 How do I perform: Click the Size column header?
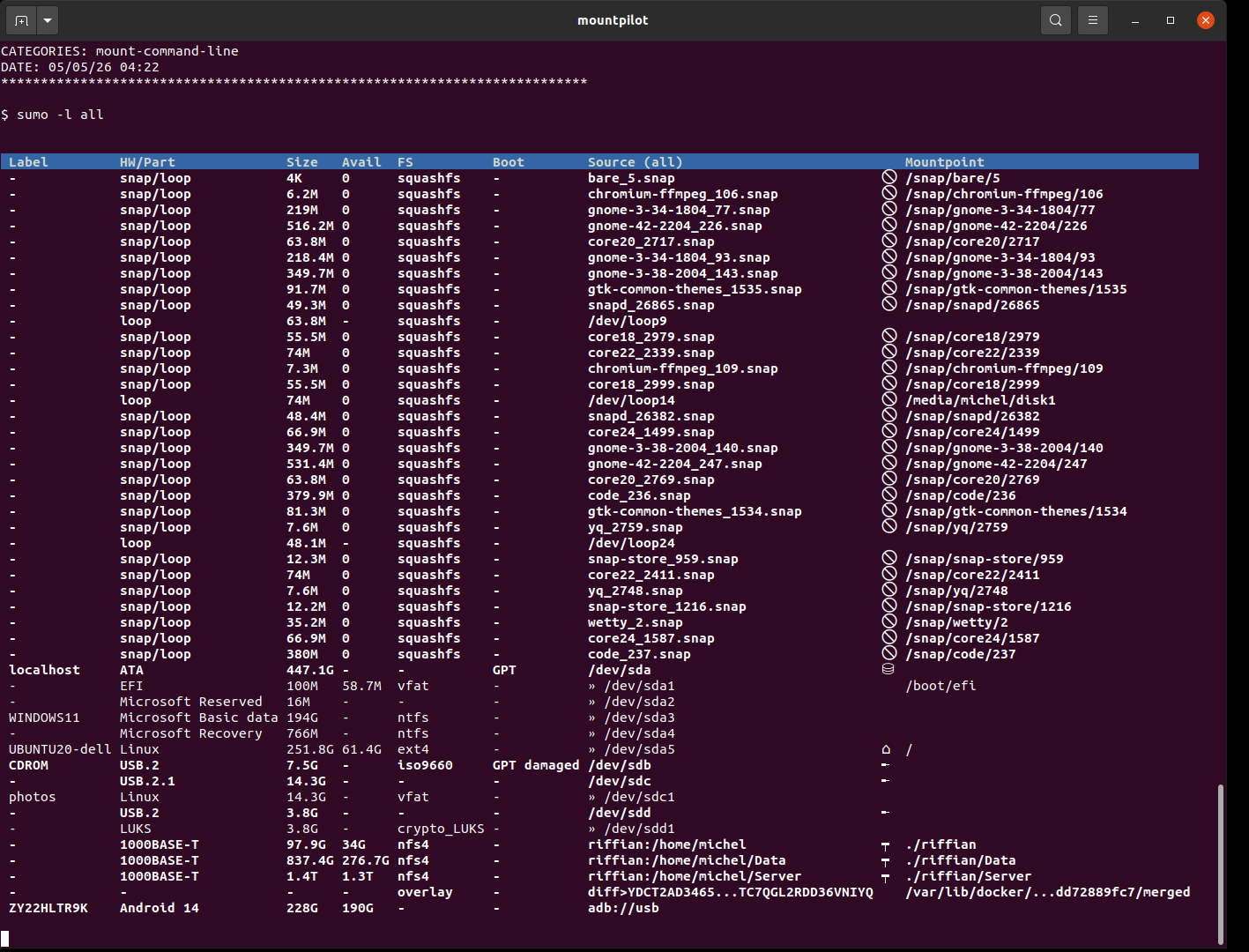[302, 161]
